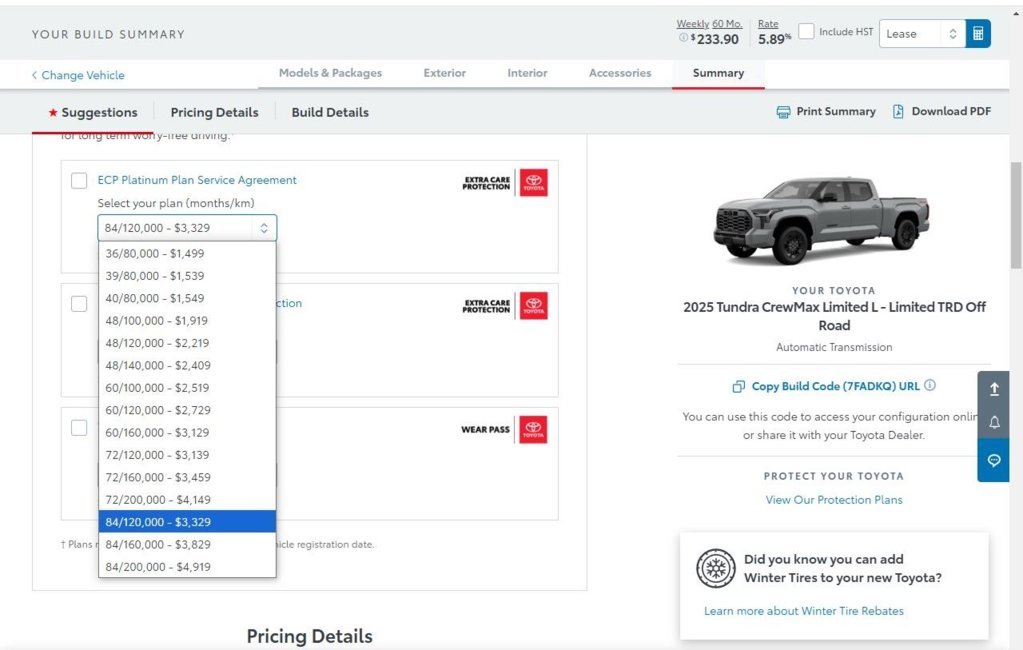Select highlighted plan 84/120,000 - $3,329

pyautogui.click(x=187, y=522)
